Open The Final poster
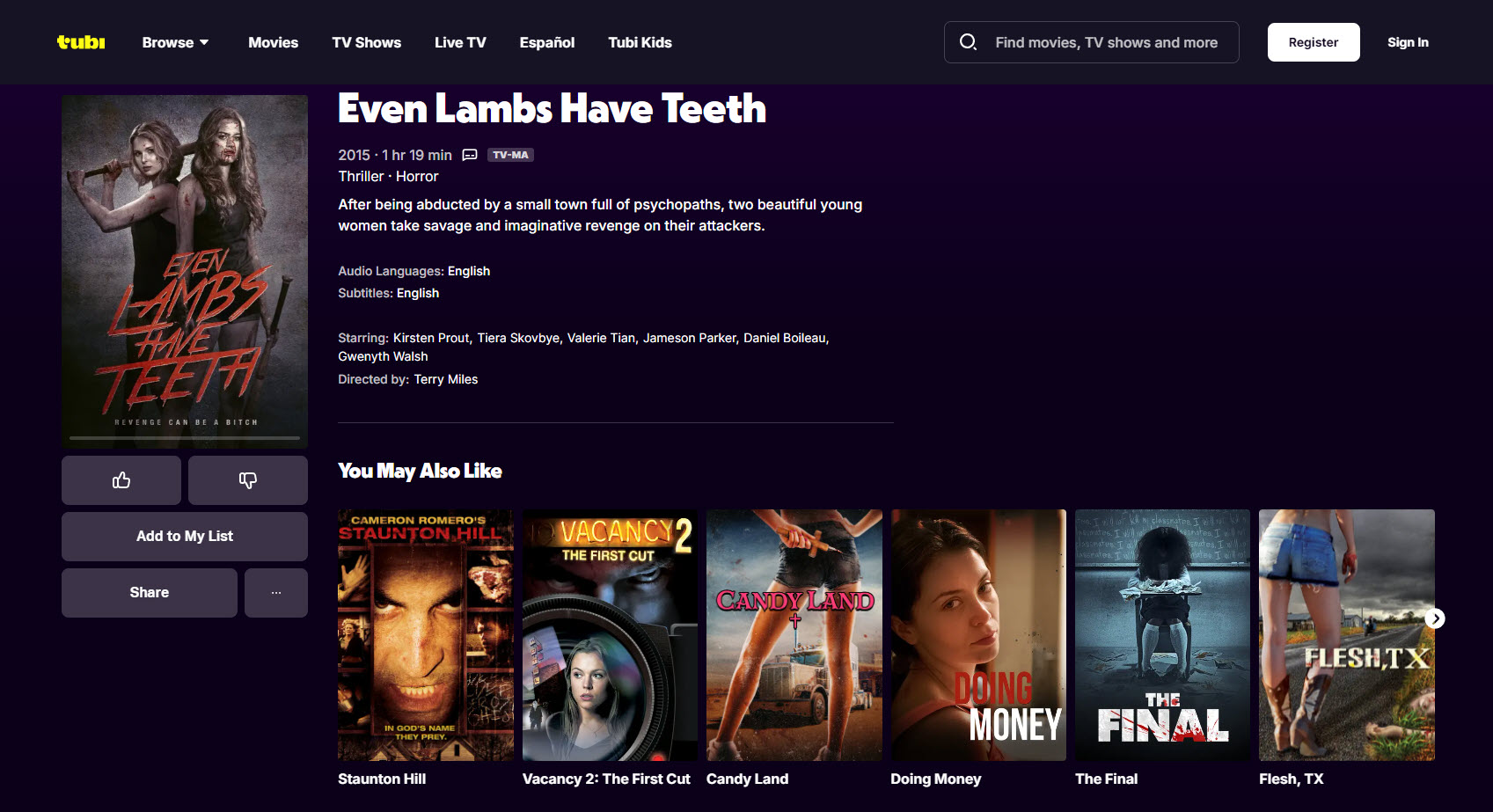The width and height of the screenshot is (1493, 812). click(1163, 635)
